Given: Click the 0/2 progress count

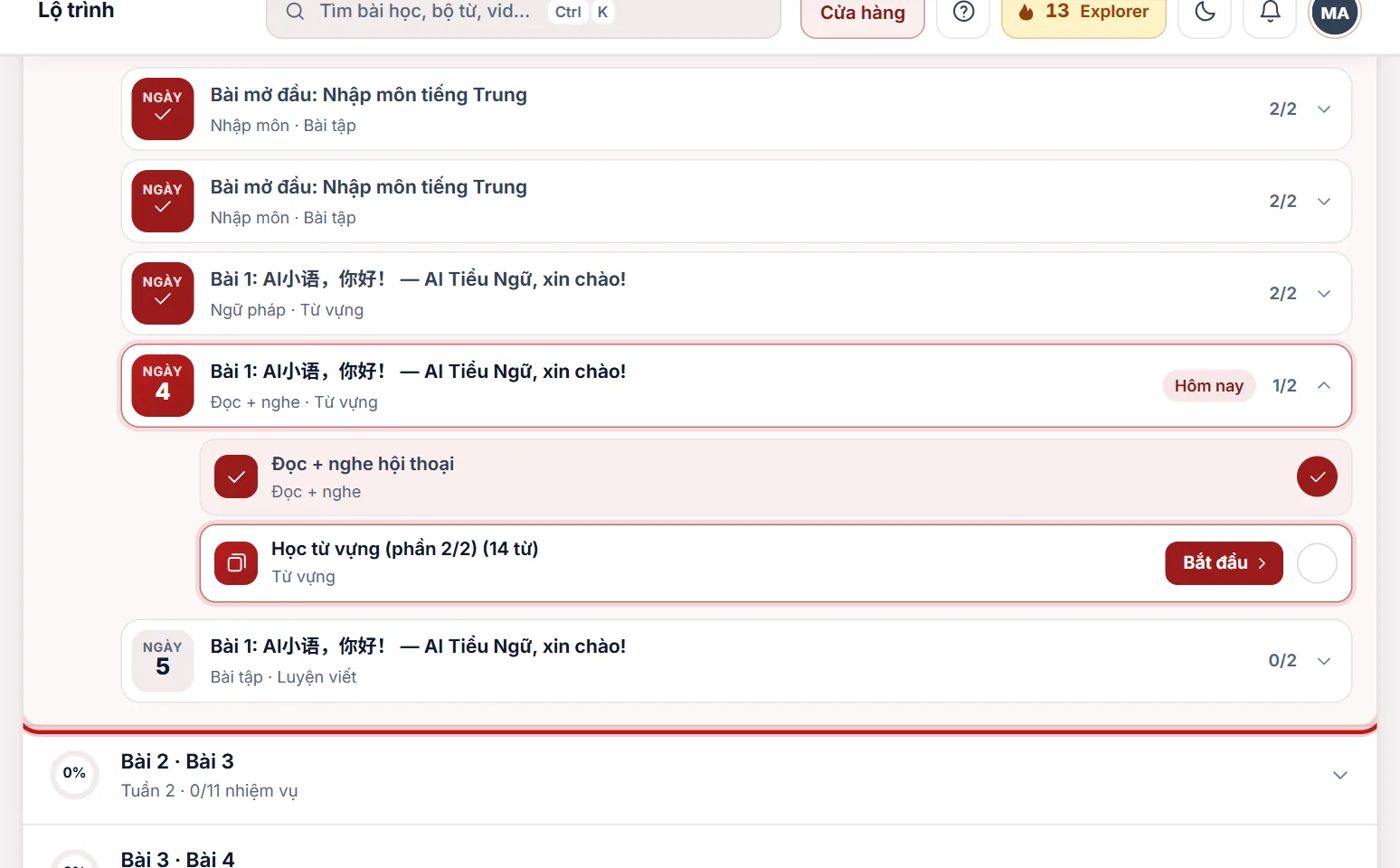Looking at the screenshot, I should click(x=1282, y=660).
